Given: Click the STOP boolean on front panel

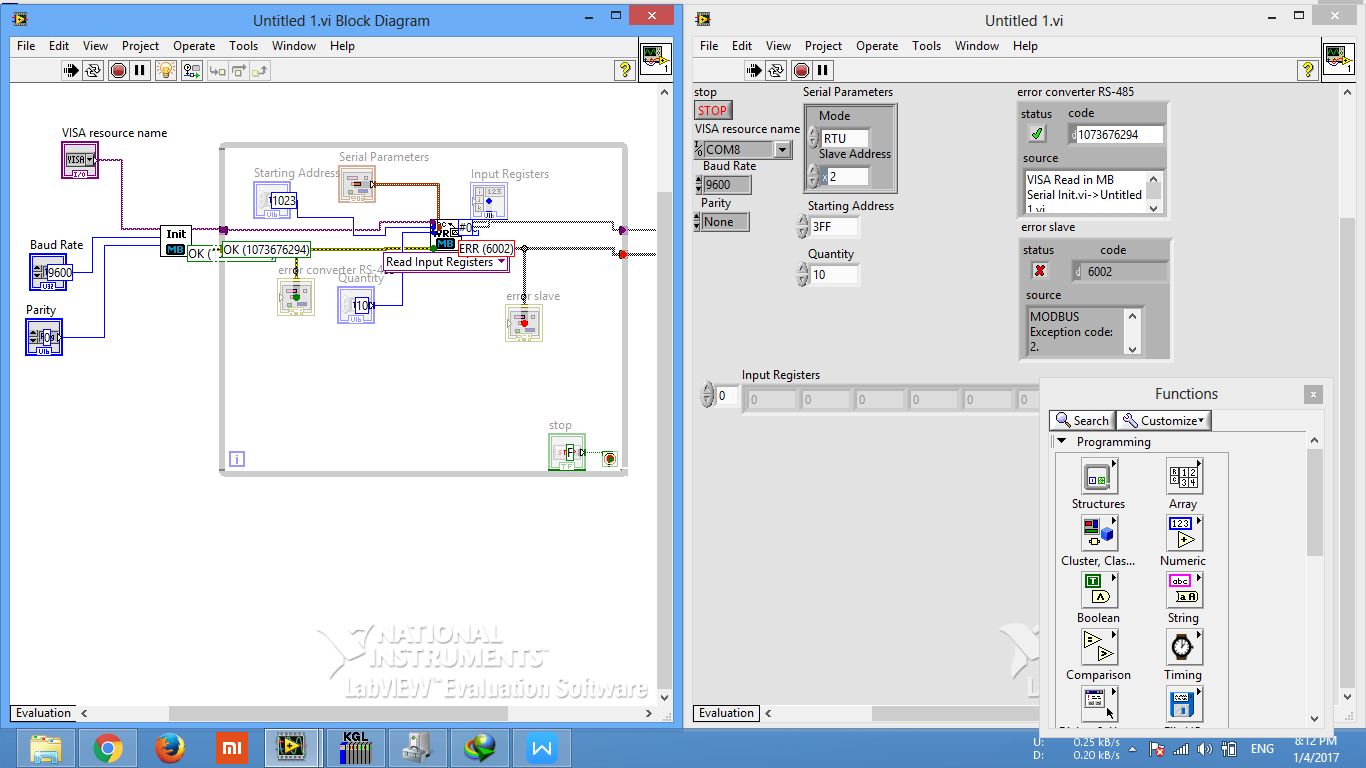Looking at the screenshot, I should (713, 111).
